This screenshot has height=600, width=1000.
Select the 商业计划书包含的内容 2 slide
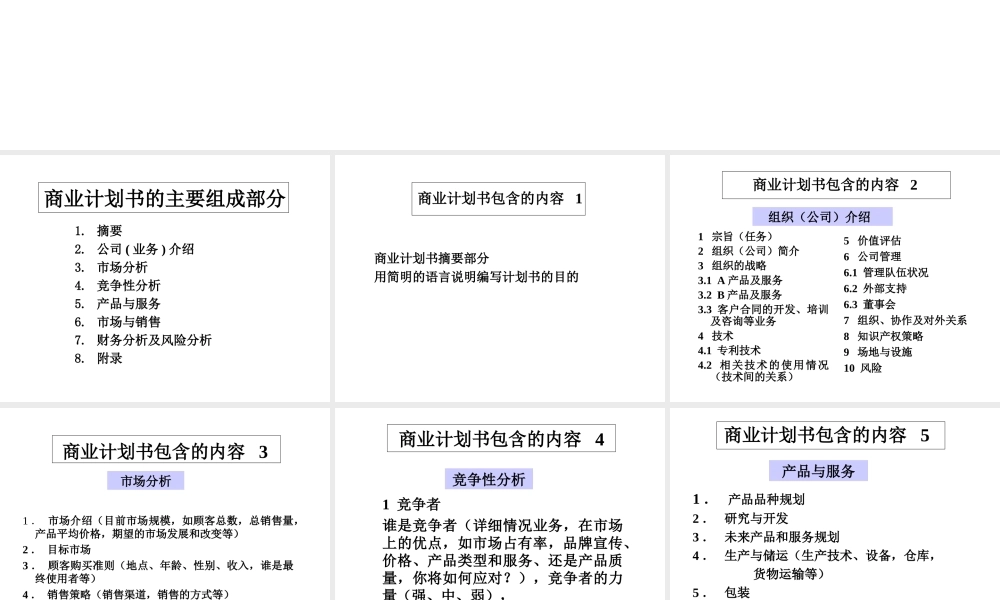831,183
